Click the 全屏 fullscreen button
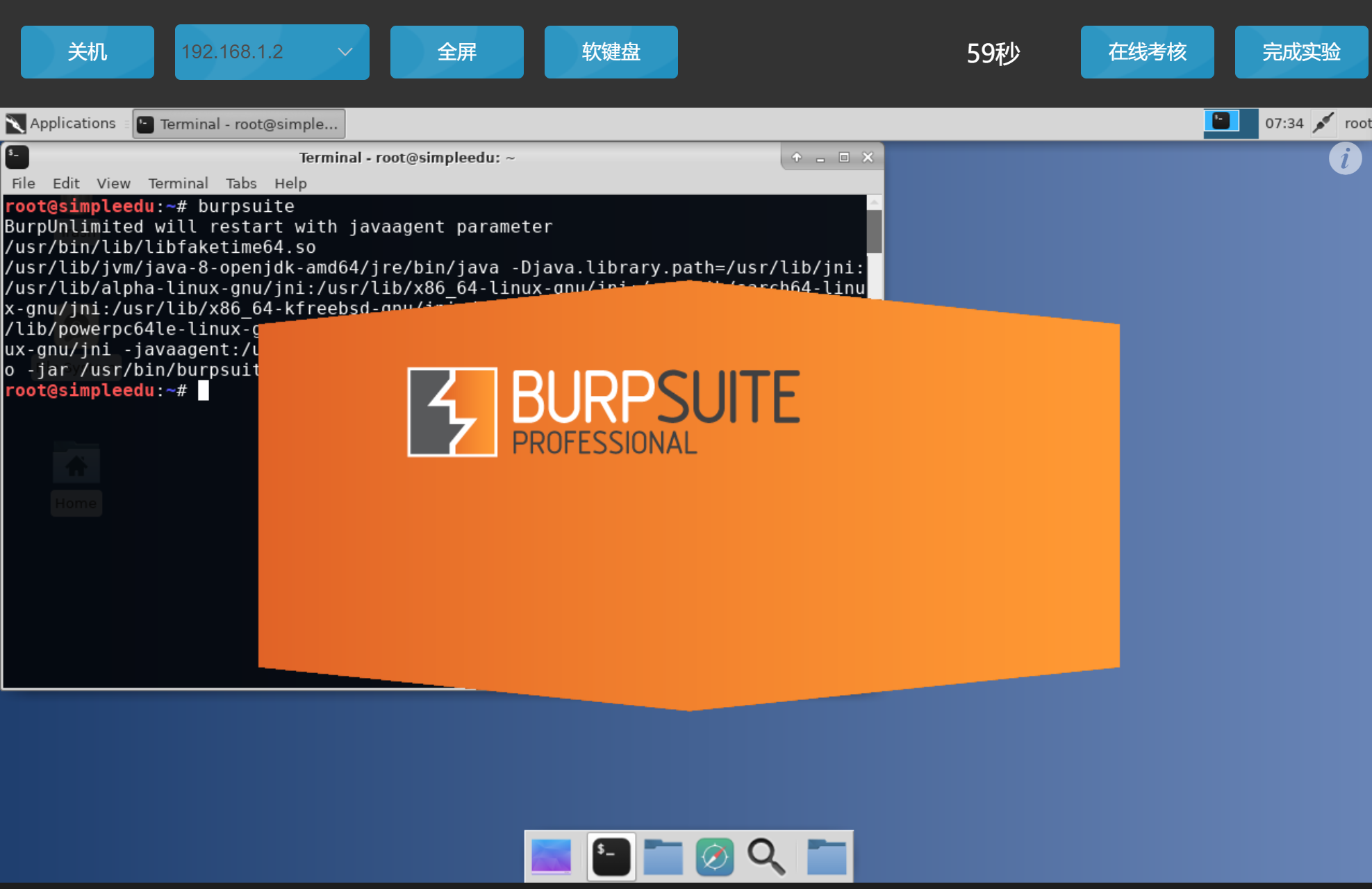 click(457, 52)
